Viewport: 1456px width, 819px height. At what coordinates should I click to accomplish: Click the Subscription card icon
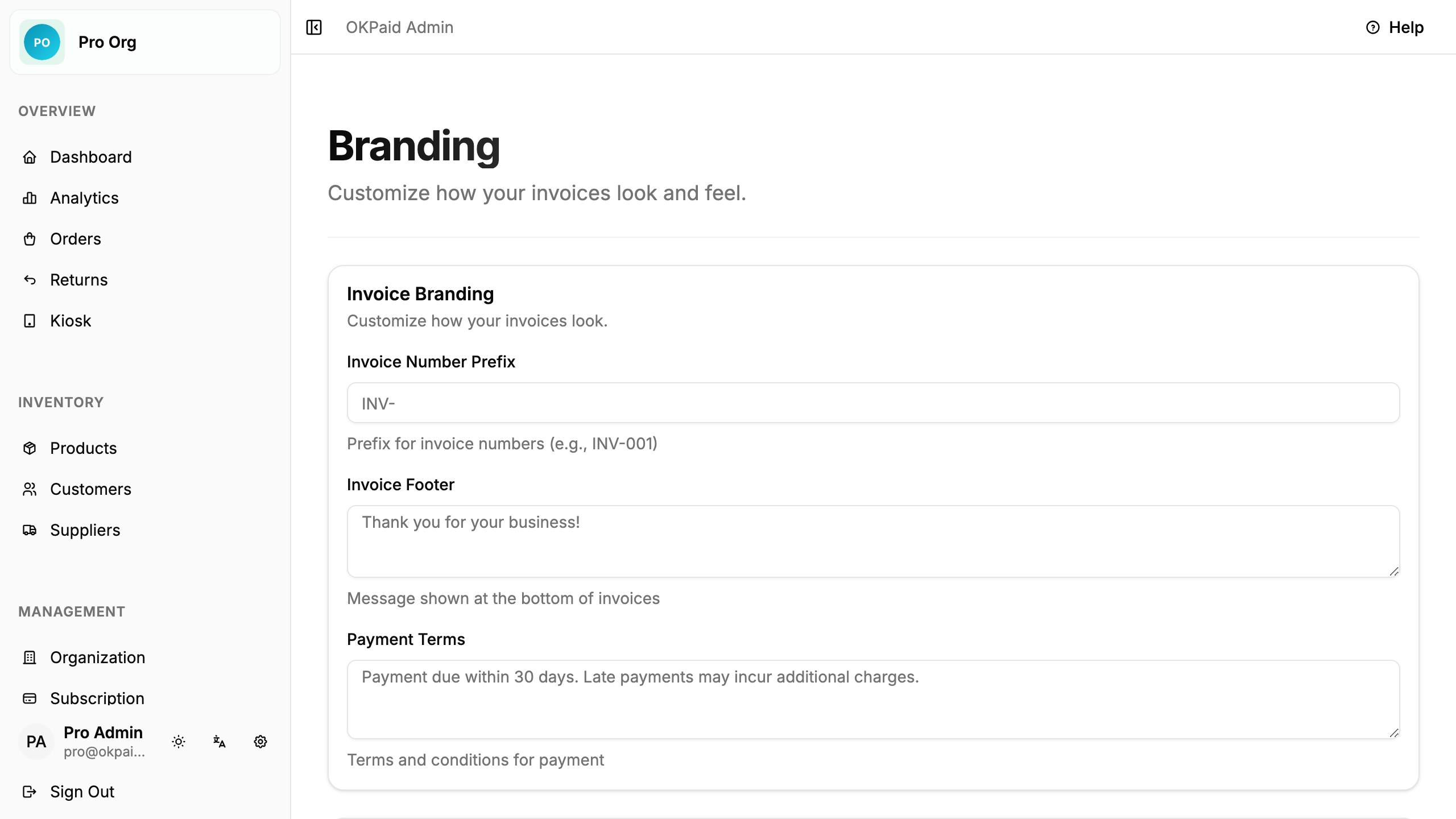pyautogui.click(x=30, y=698)
